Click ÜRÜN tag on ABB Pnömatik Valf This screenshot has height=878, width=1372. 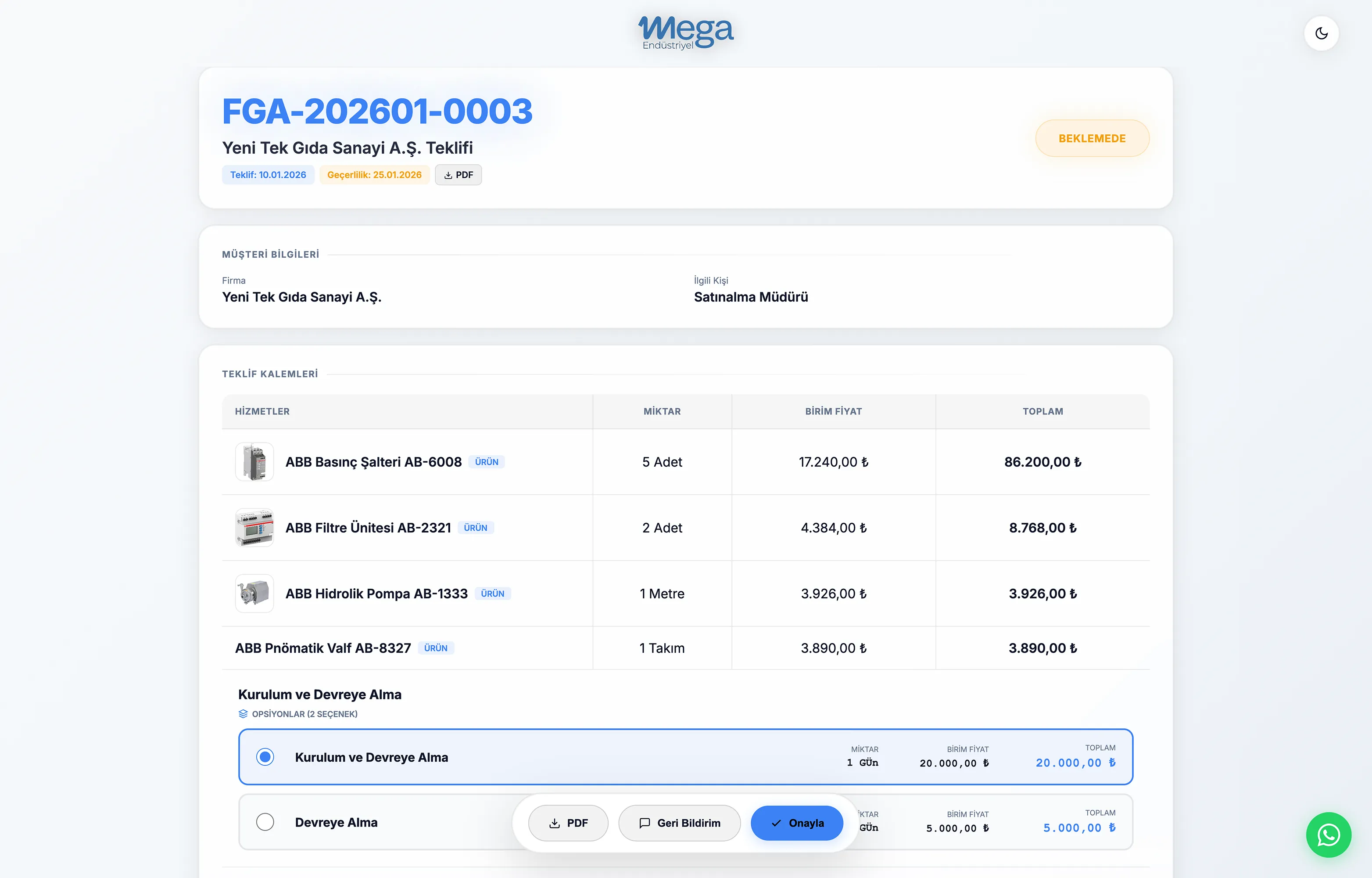[x=435, y=648]
